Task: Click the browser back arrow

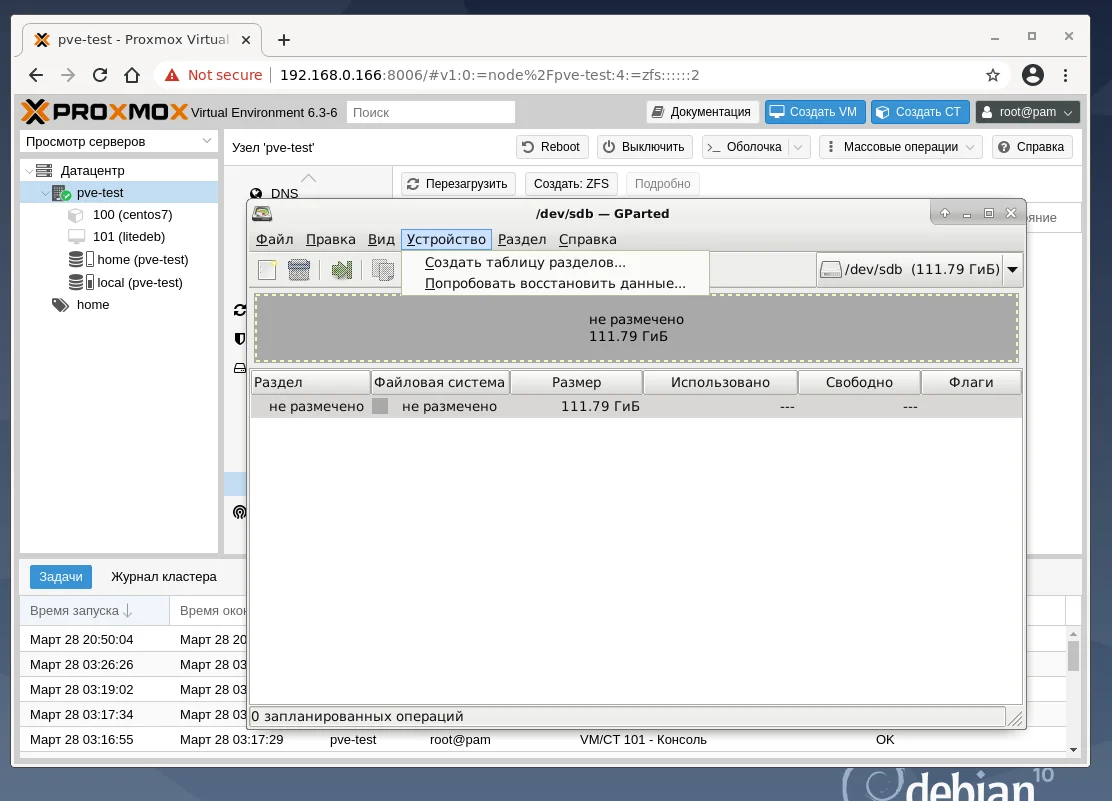Action: tap(35, 75)
